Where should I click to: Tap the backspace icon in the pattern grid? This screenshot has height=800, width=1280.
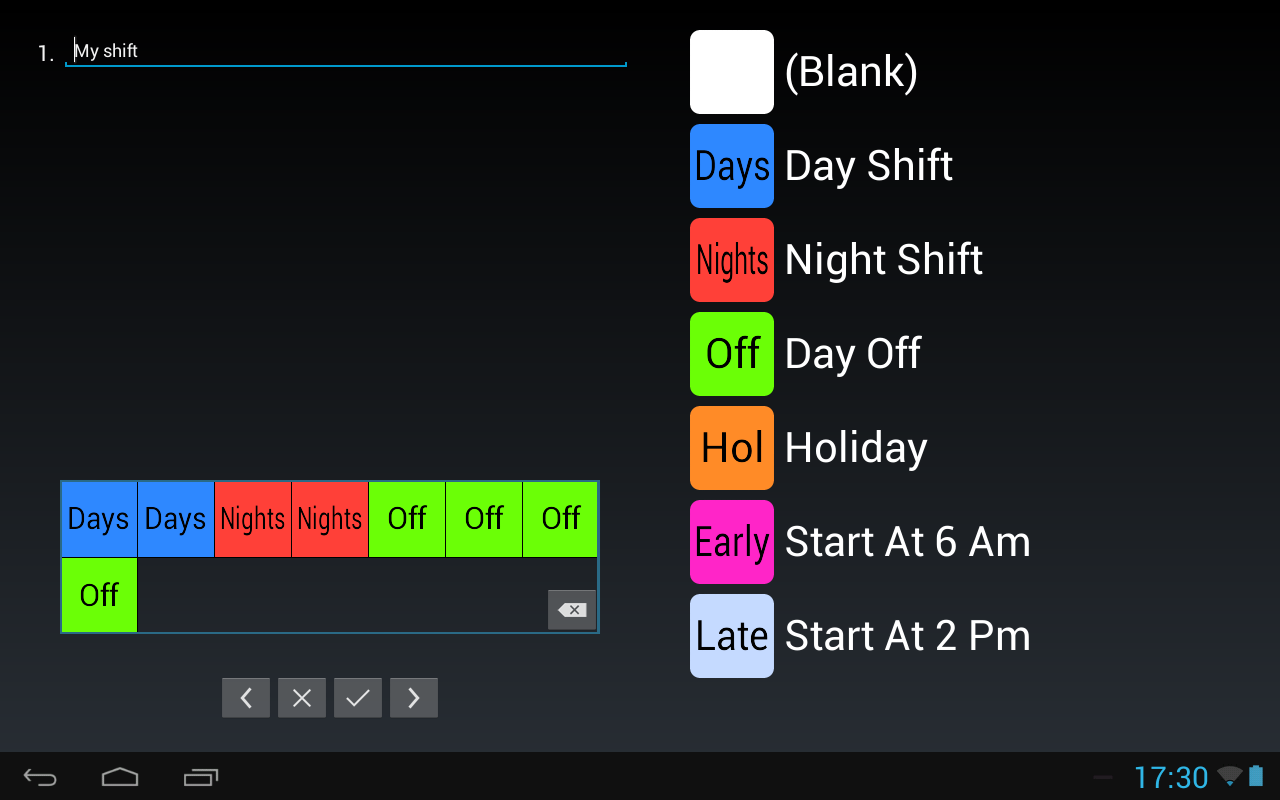click(571, 609)
